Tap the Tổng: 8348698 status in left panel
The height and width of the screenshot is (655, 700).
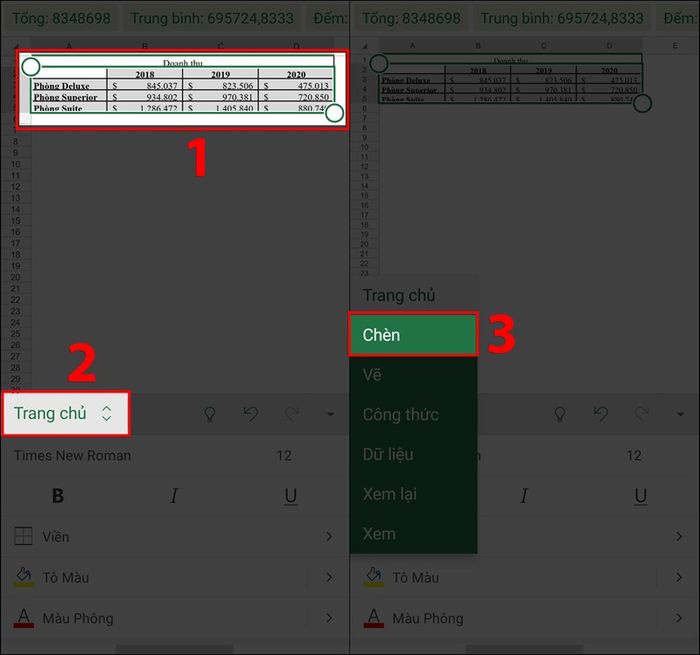[x=62, y=18]
